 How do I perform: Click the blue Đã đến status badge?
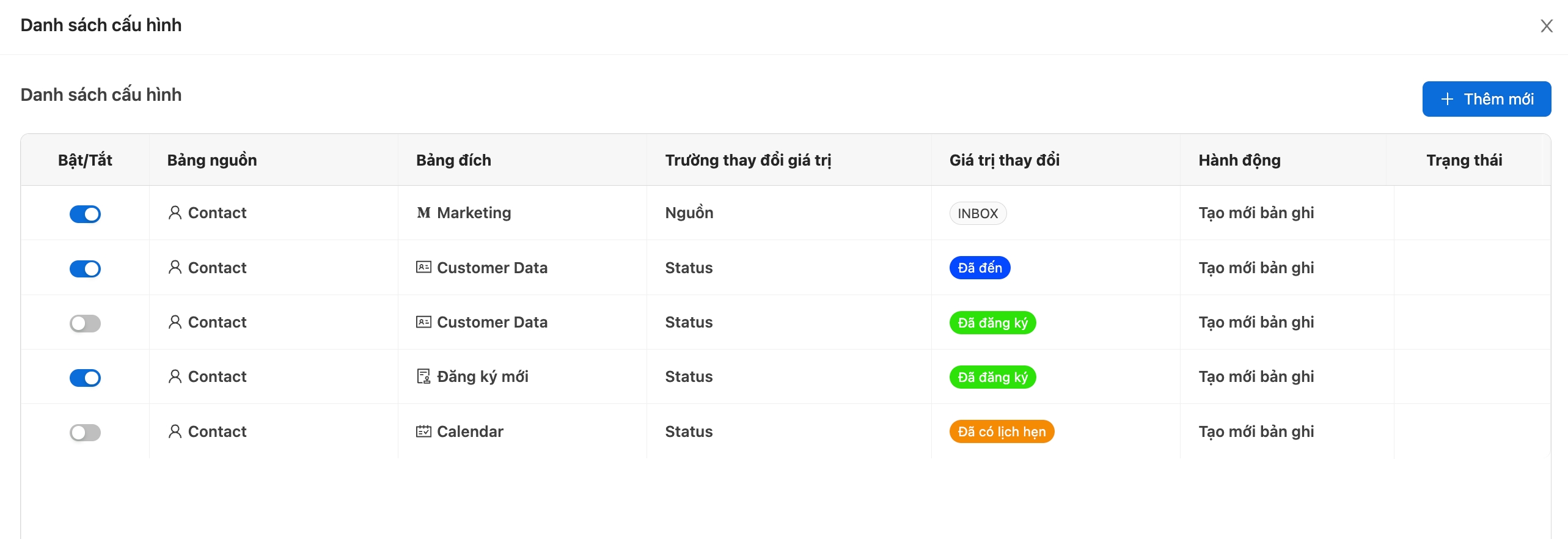point(980,268)
